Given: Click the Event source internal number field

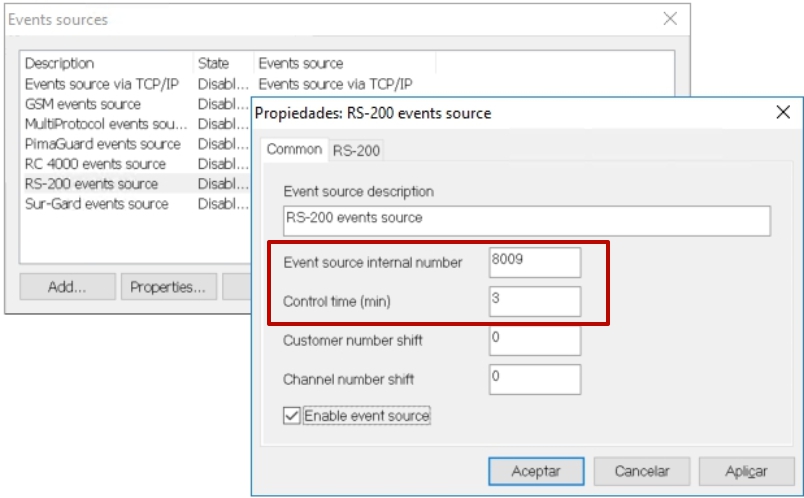Looking at the screenshot, I should [x=534, y=262].
